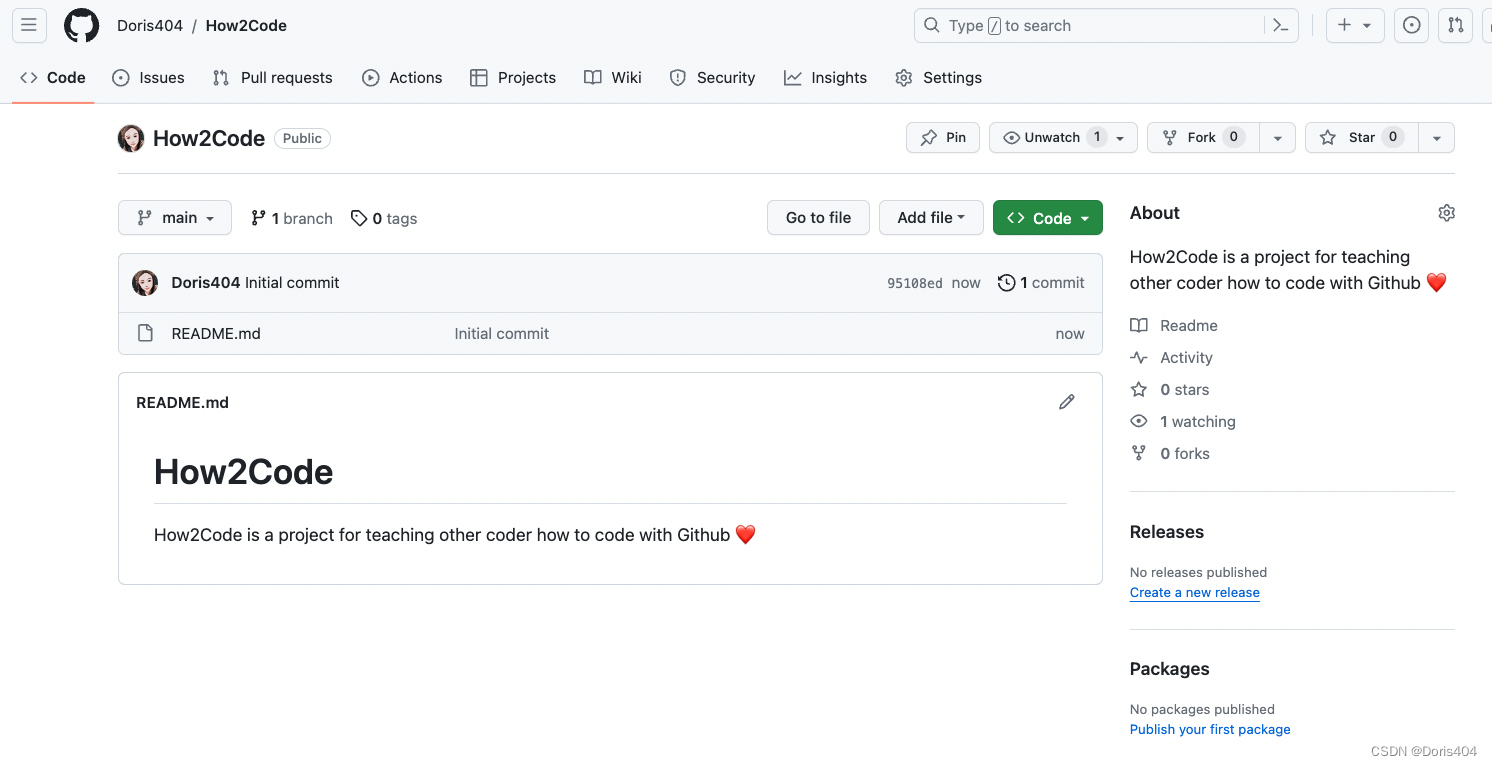Open the latest Initial commit message link
1492x766 pixels.
292,283
